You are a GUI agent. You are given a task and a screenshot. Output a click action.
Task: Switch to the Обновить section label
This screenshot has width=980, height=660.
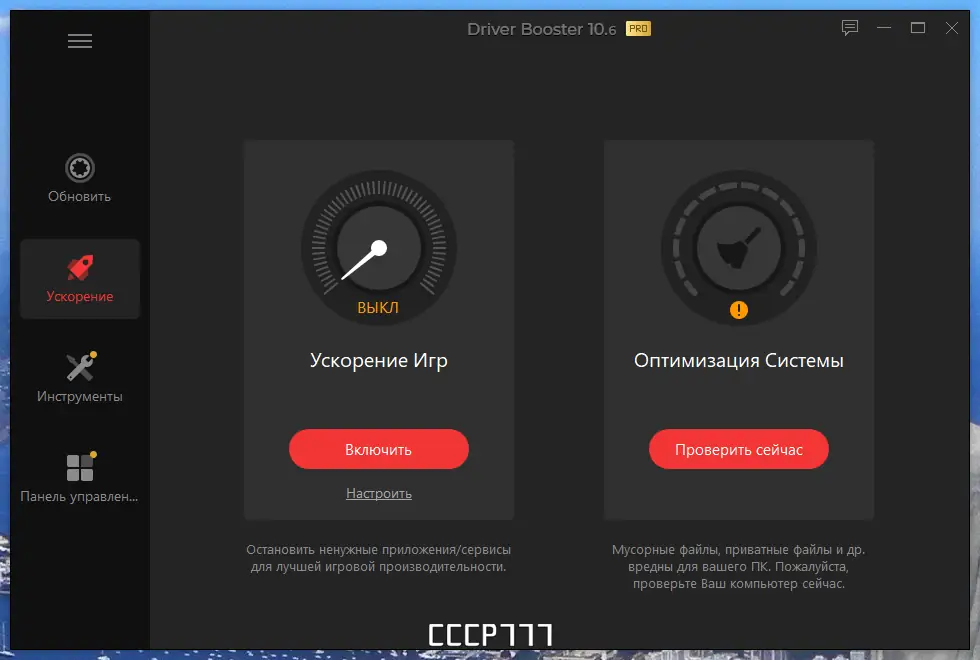point(79,196)
